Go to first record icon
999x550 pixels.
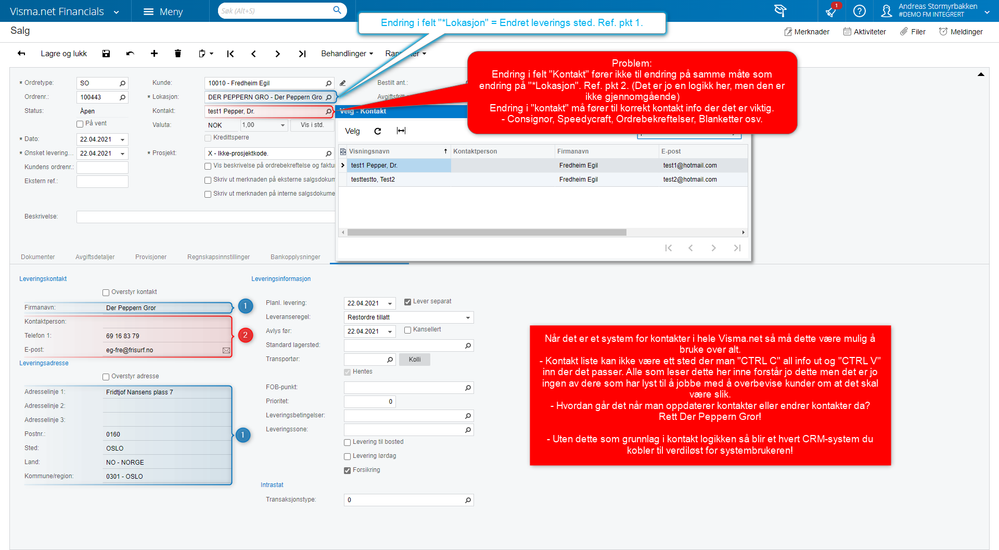pos(230,54)
